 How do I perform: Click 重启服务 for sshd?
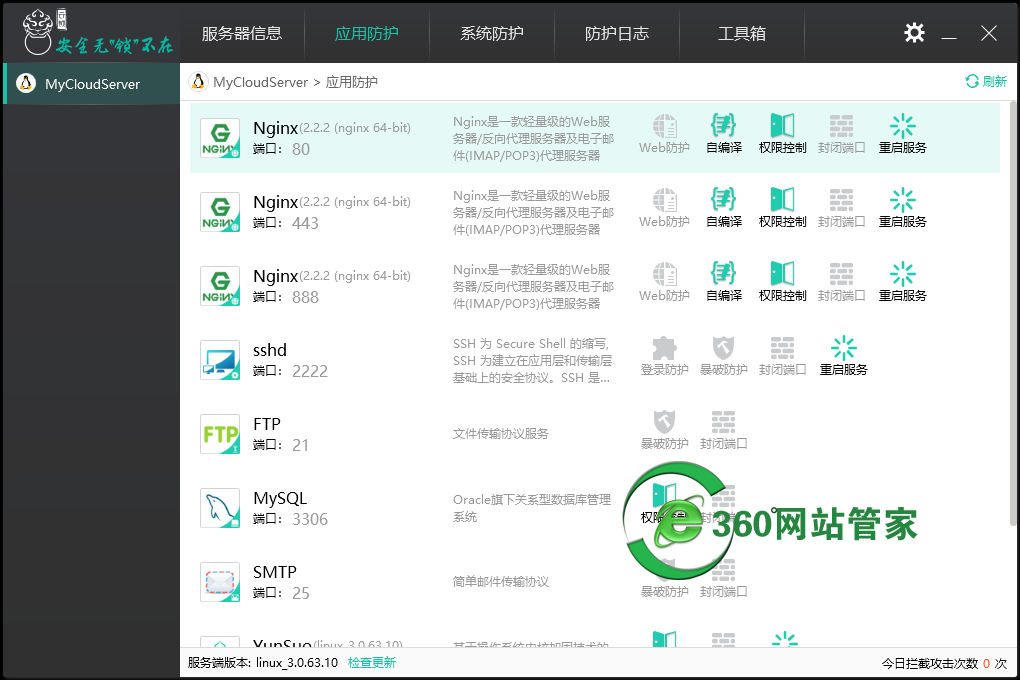[843, 357]
